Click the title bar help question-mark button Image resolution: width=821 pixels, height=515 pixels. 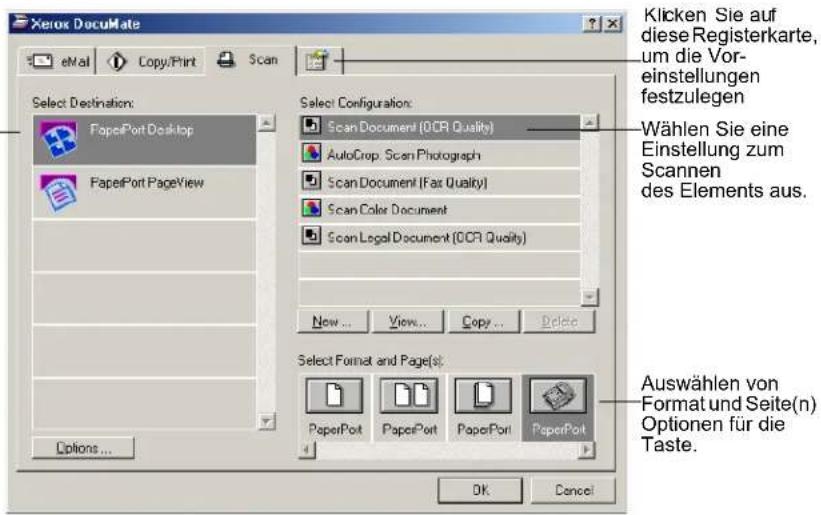click(592, 24)
